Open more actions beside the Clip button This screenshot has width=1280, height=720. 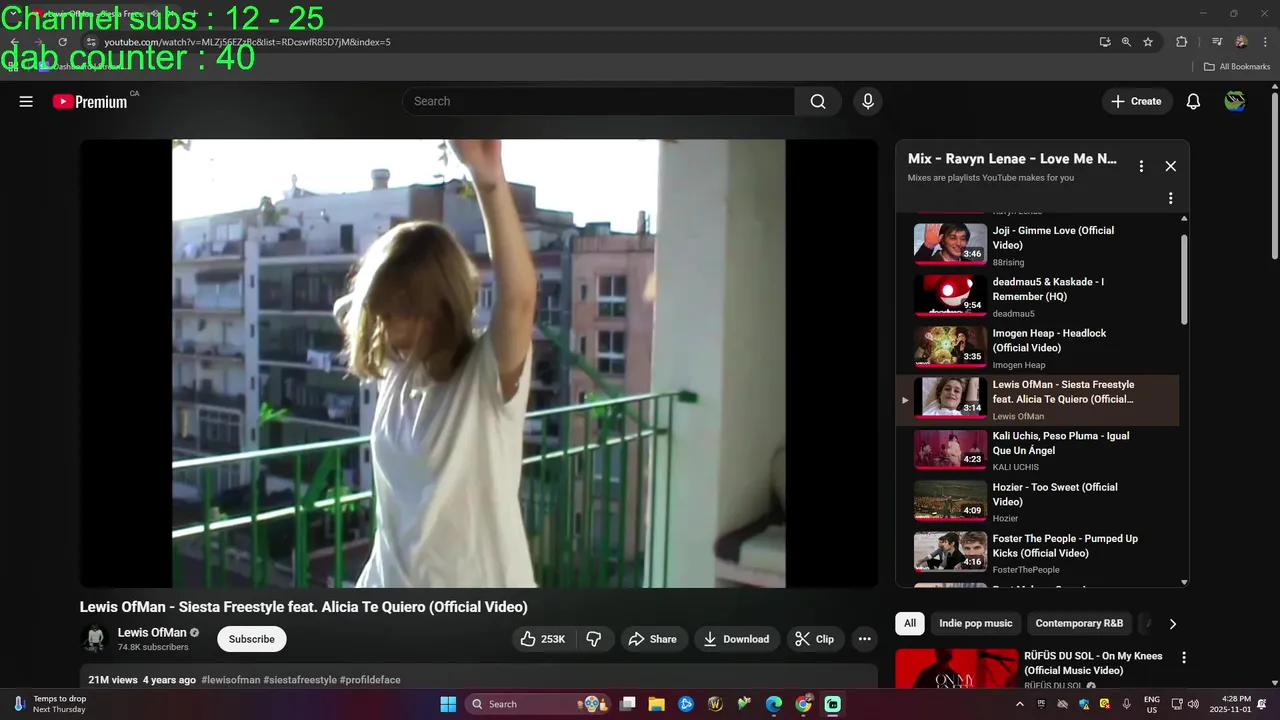coord(865,639)
